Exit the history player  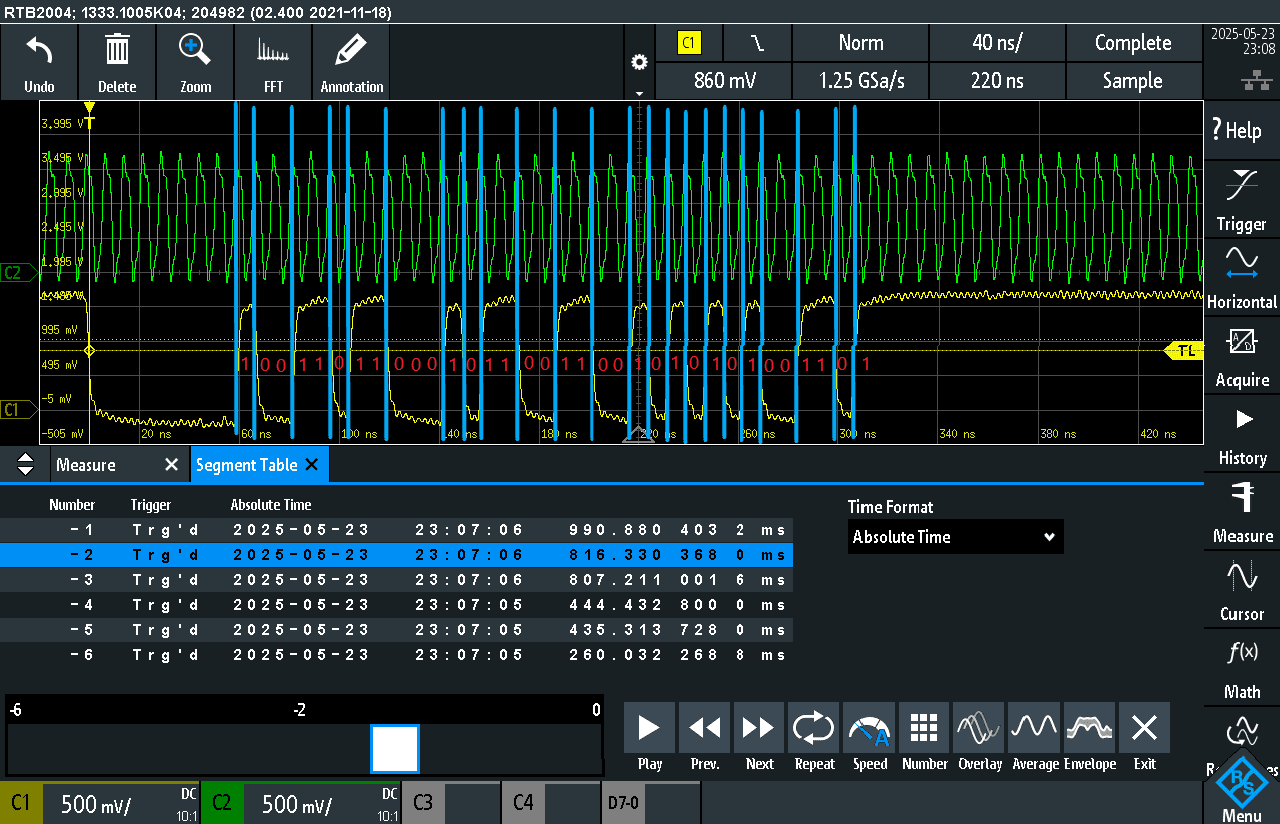[1145, 728]
